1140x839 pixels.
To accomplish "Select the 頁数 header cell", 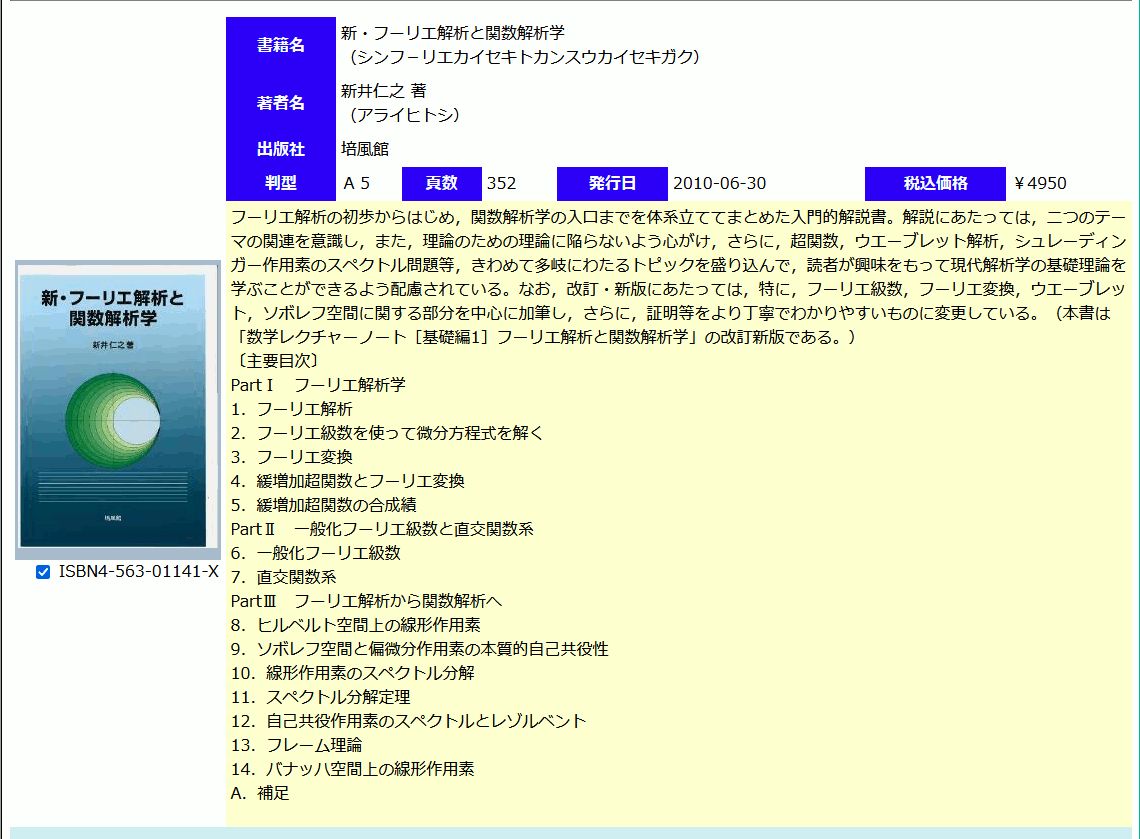I will point(442,183).
